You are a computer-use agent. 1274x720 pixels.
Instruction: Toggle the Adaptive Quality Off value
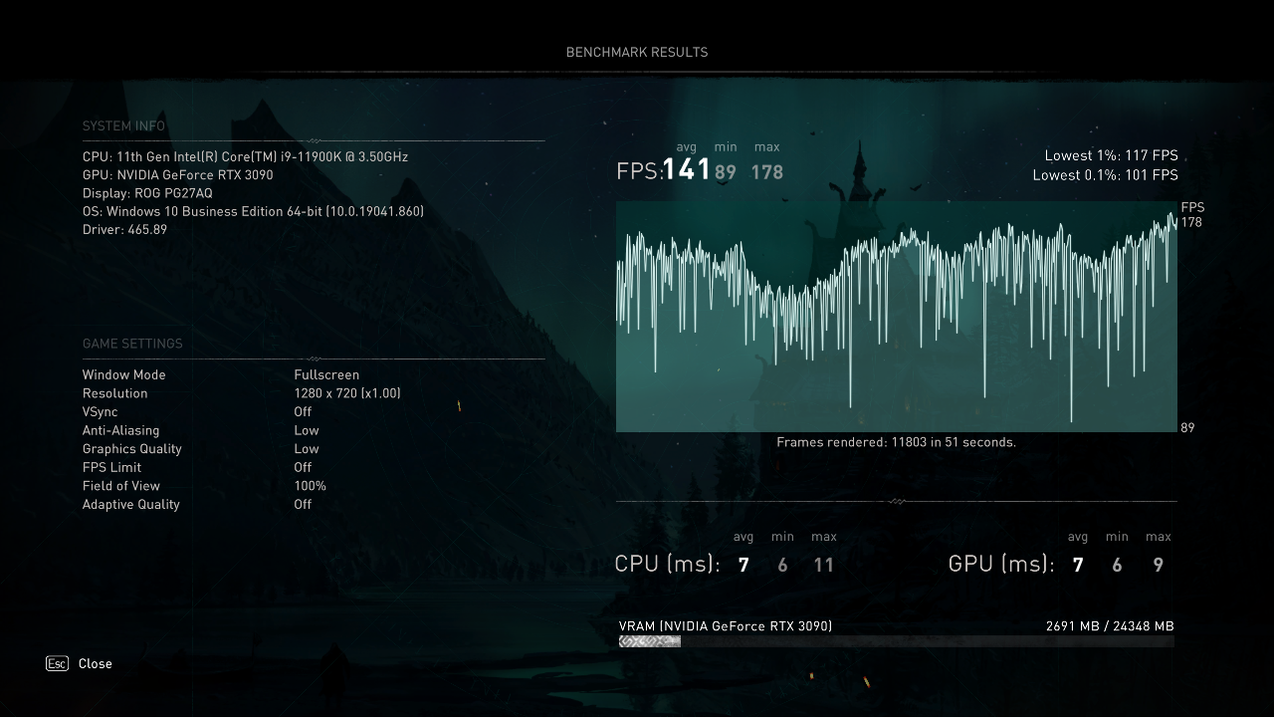[x=303, y=505]
